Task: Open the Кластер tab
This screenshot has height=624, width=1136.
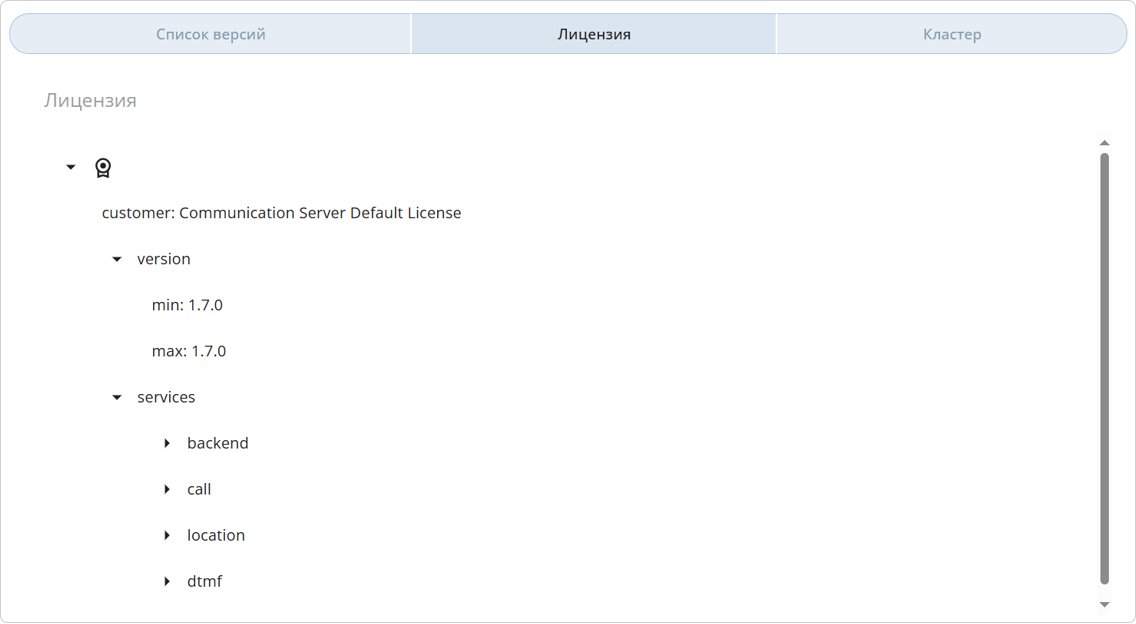Action: 951,34
